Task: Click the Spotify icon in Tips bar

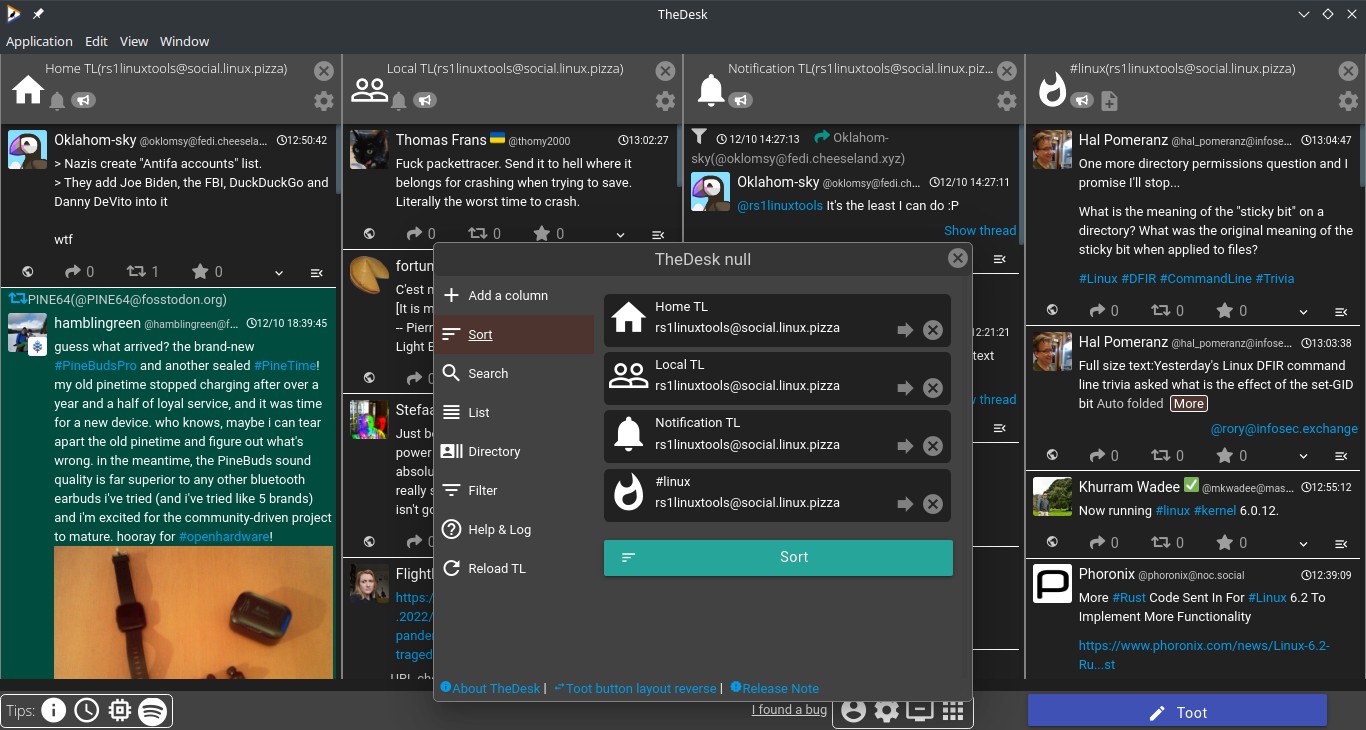Action: 153,711
